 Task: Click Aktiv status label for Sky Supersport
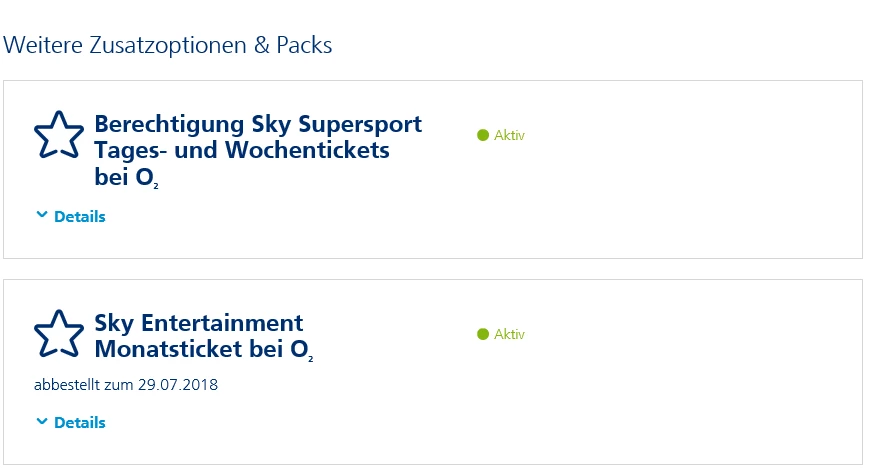509,136
